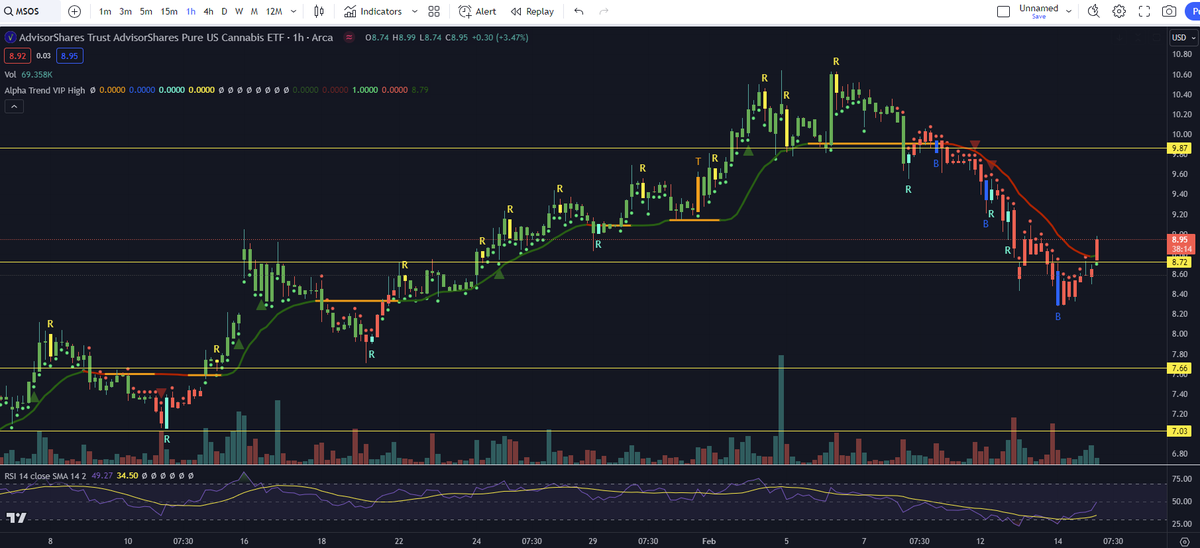Viewport: 1200px width, 548px height.
Task: Select the 4h timeframe
Action: click(208, 11)
